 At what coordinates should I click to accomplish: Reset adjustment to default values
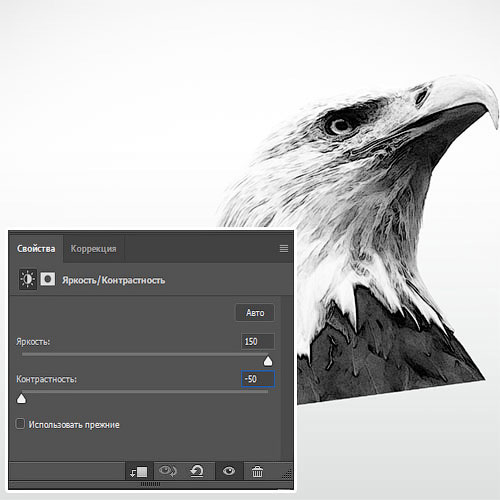pos(197,471)
